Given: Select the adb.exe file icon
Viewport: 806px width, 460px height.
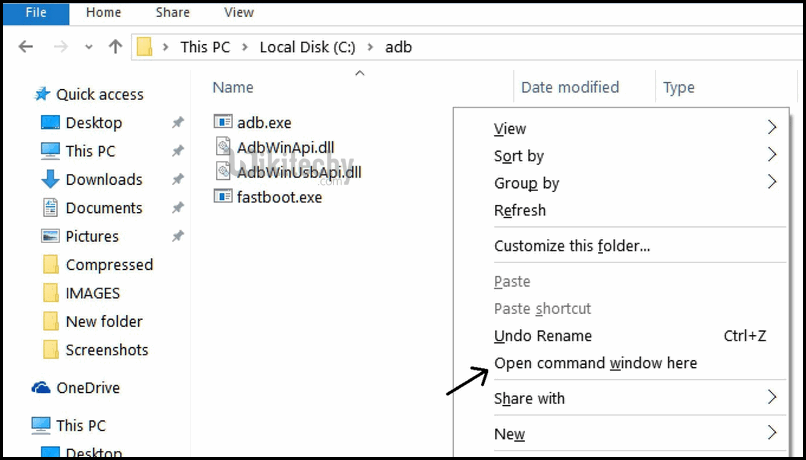Looking at the screenshot, I should 223,122.
